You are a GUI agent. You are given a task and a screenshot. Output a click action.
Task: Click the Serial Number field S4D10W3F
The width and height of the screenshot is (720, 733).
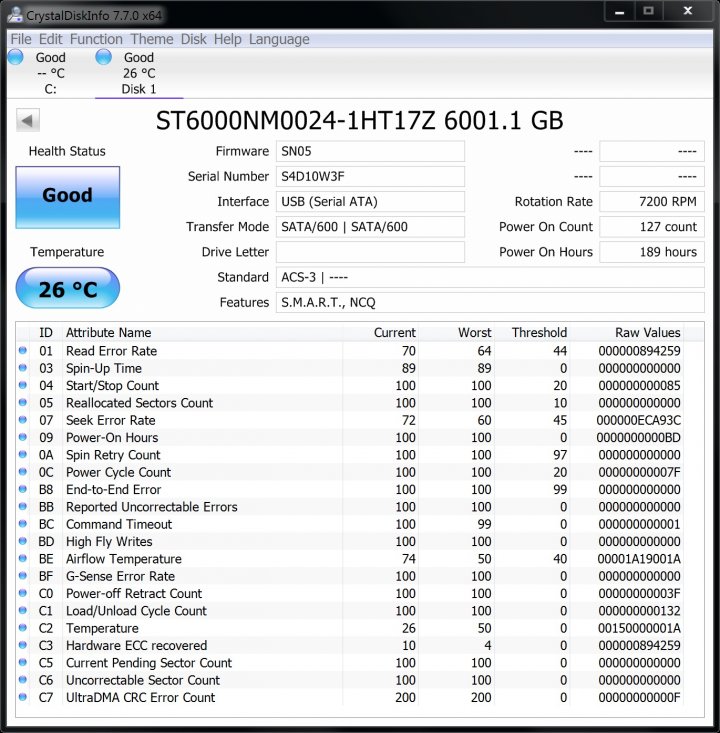pyautogui.click(x=370, y=177)
